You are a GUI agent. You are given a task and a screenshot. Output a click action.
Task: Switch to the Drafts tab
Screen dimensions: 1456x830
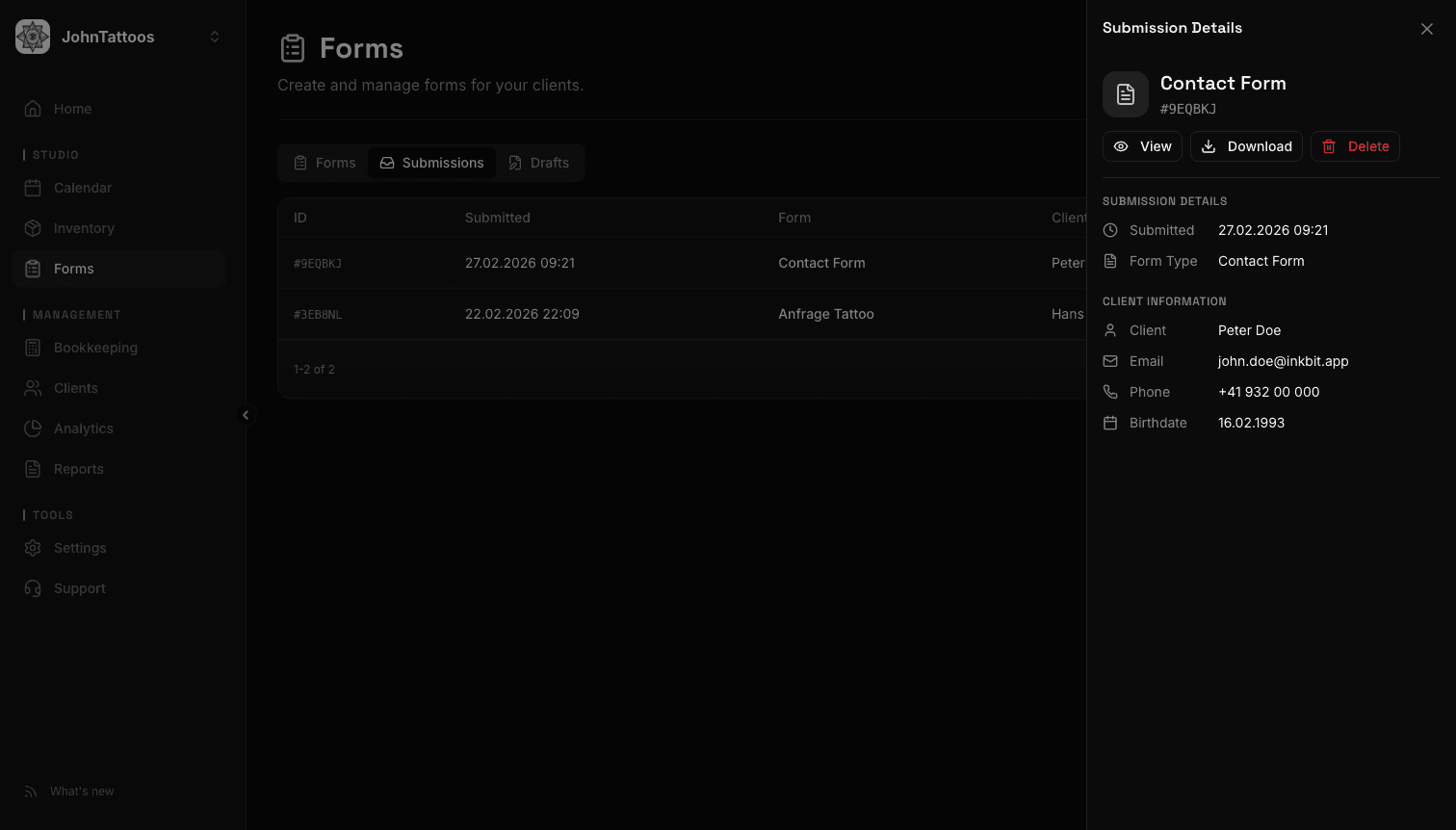(538, 163)
